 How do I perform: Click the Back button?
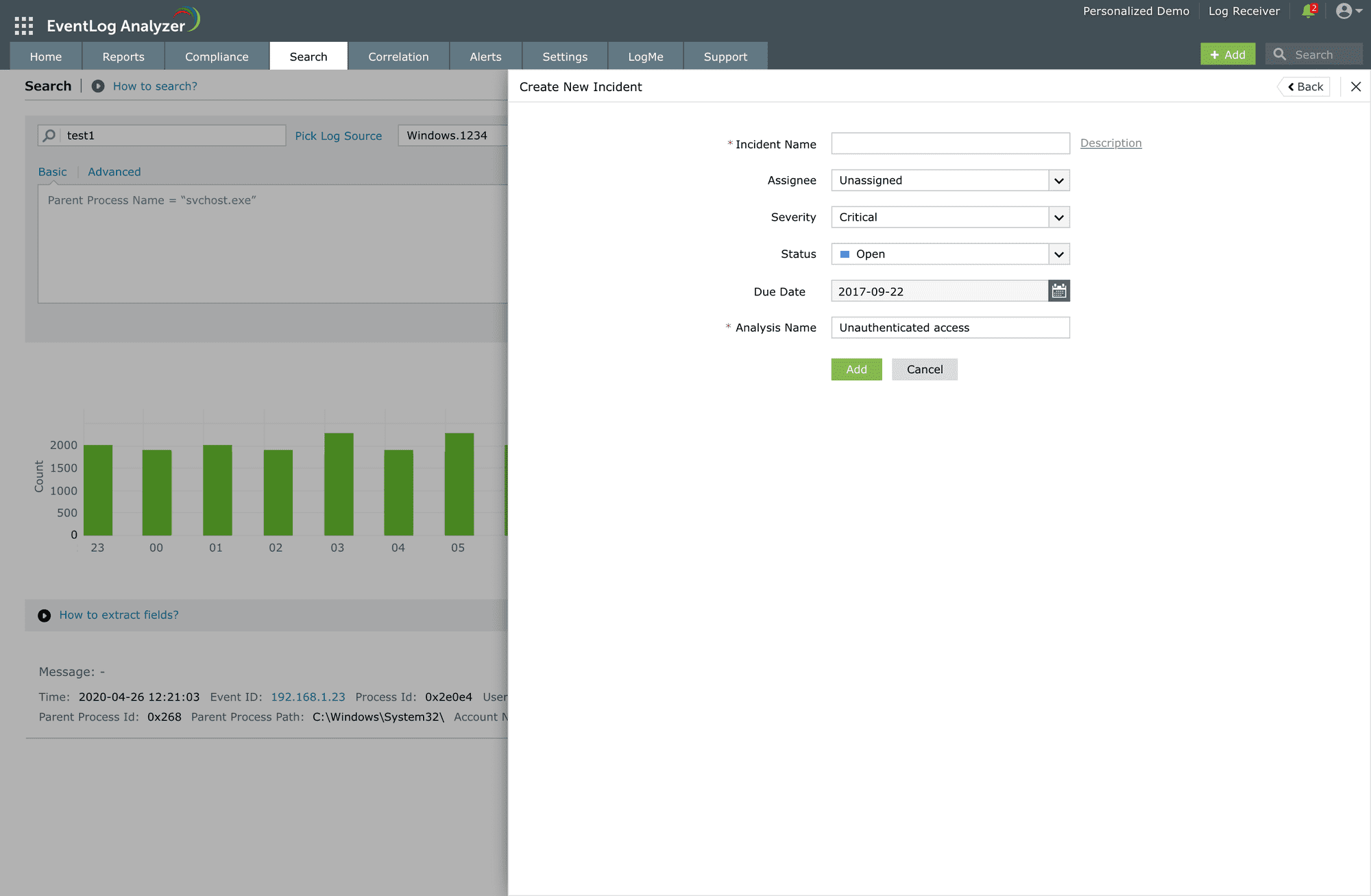pos(1305,86)
